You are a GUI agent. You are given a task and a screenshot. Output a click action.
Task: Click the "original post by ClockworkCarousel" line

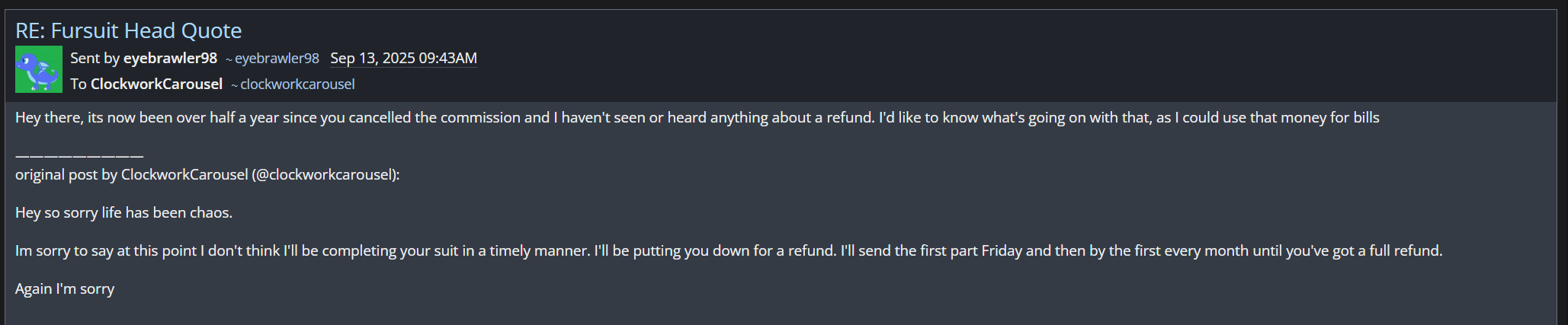(x=131, y=175)
